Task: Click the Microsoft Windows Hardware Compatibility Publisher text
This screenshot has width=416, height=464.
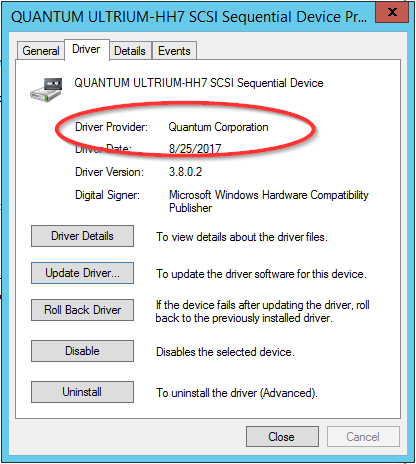Action: [269, 201]
